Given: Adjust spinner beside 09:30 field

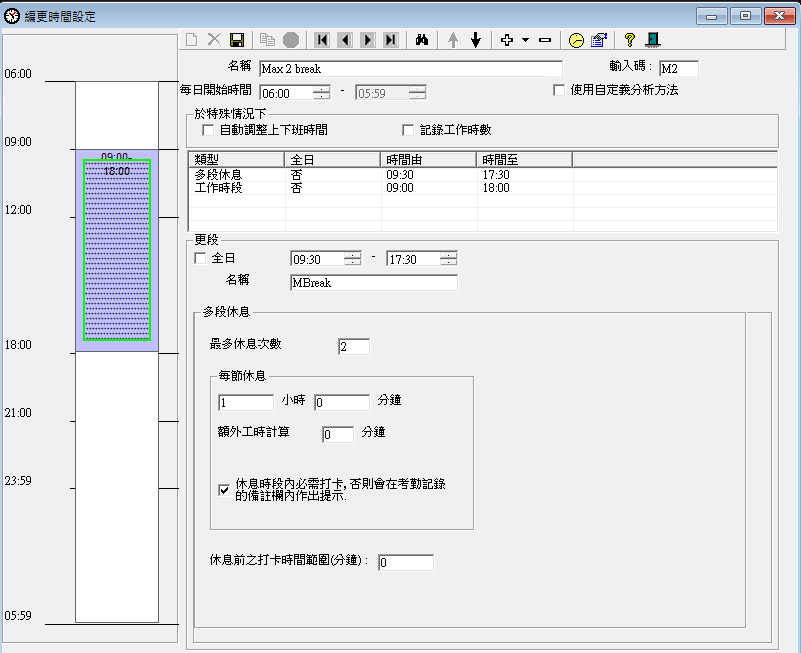Looking at the screenshot, I should click(x=352, y=259).
